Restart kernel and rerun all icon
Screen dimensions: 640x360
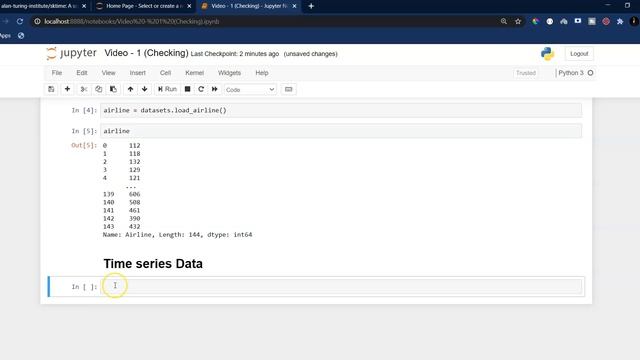click(x=215, y=89)
